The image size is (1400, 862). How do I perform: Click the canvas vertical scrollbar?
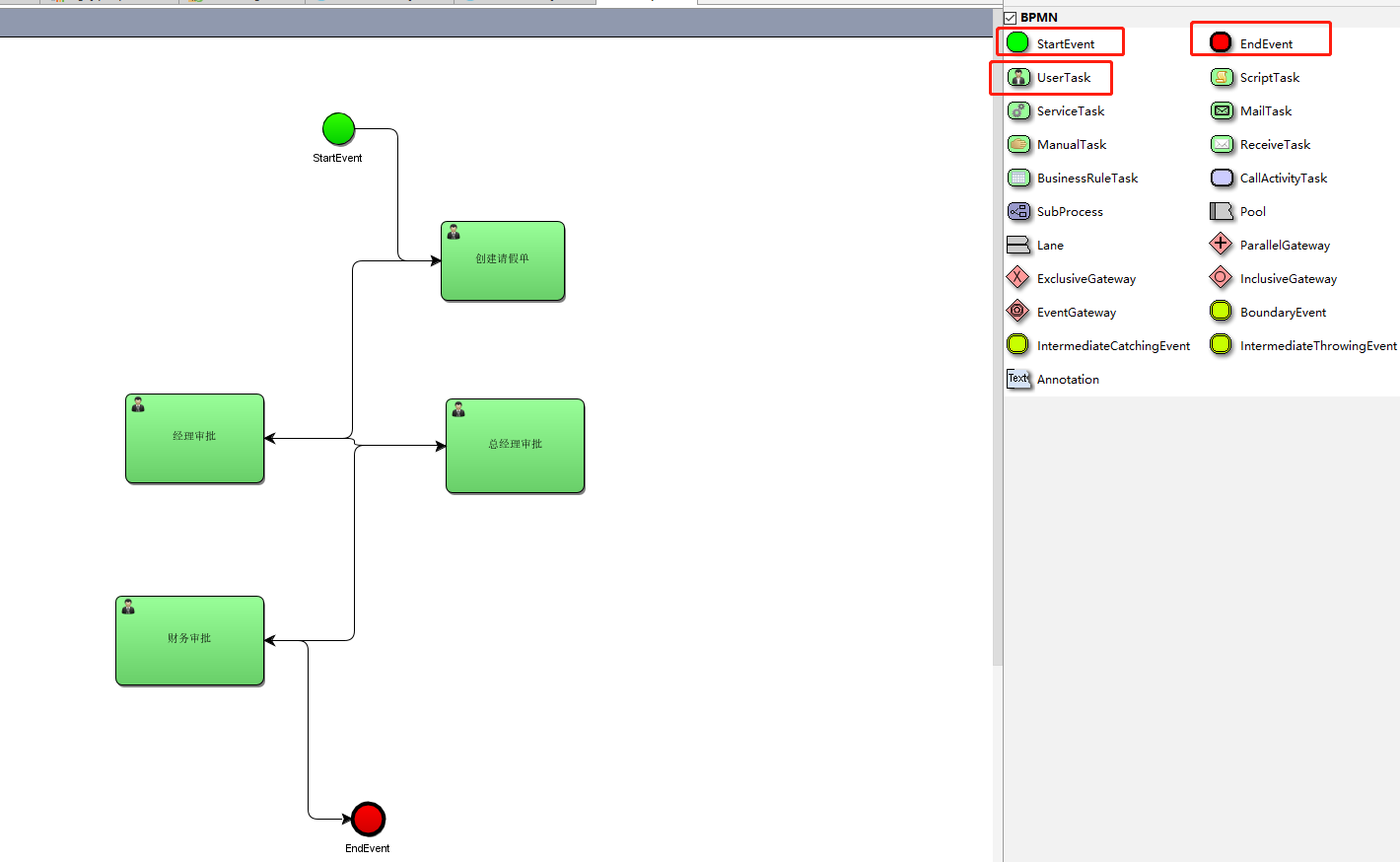[x=997, y=350]
